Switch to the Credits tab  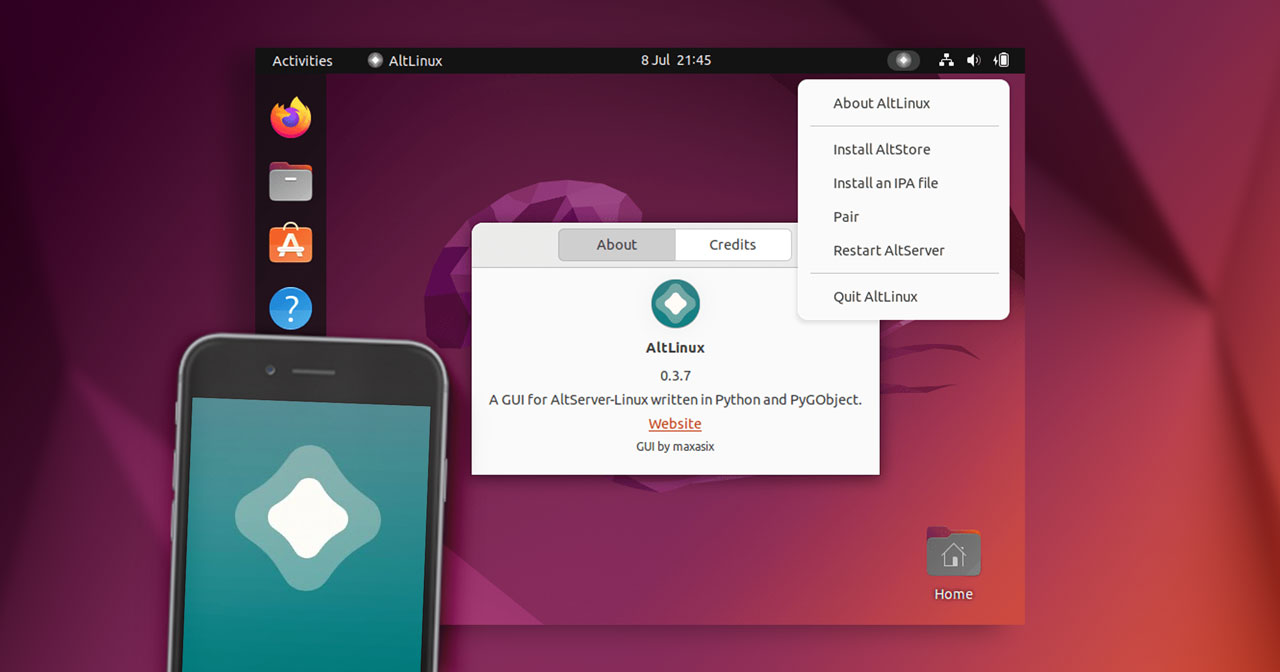[733, 245]
